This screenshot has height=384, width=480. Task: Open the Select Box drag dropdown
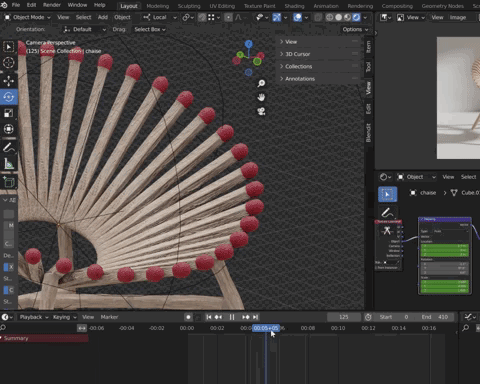(x=150, y=29)
